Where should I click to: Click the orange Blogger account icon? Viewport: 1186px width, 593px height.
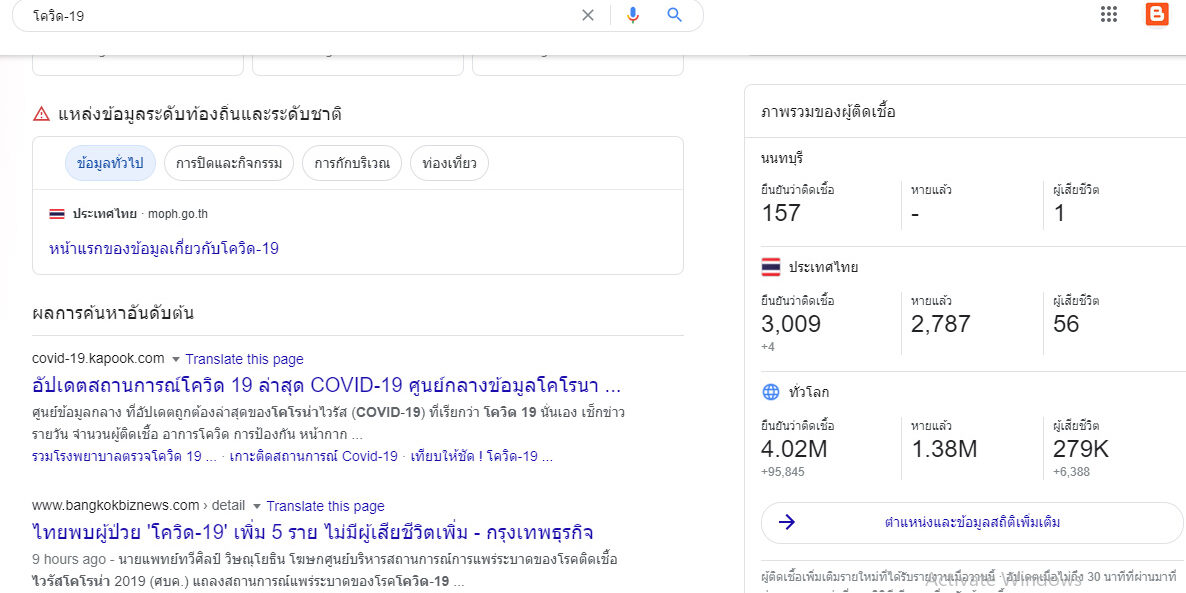1157,14
